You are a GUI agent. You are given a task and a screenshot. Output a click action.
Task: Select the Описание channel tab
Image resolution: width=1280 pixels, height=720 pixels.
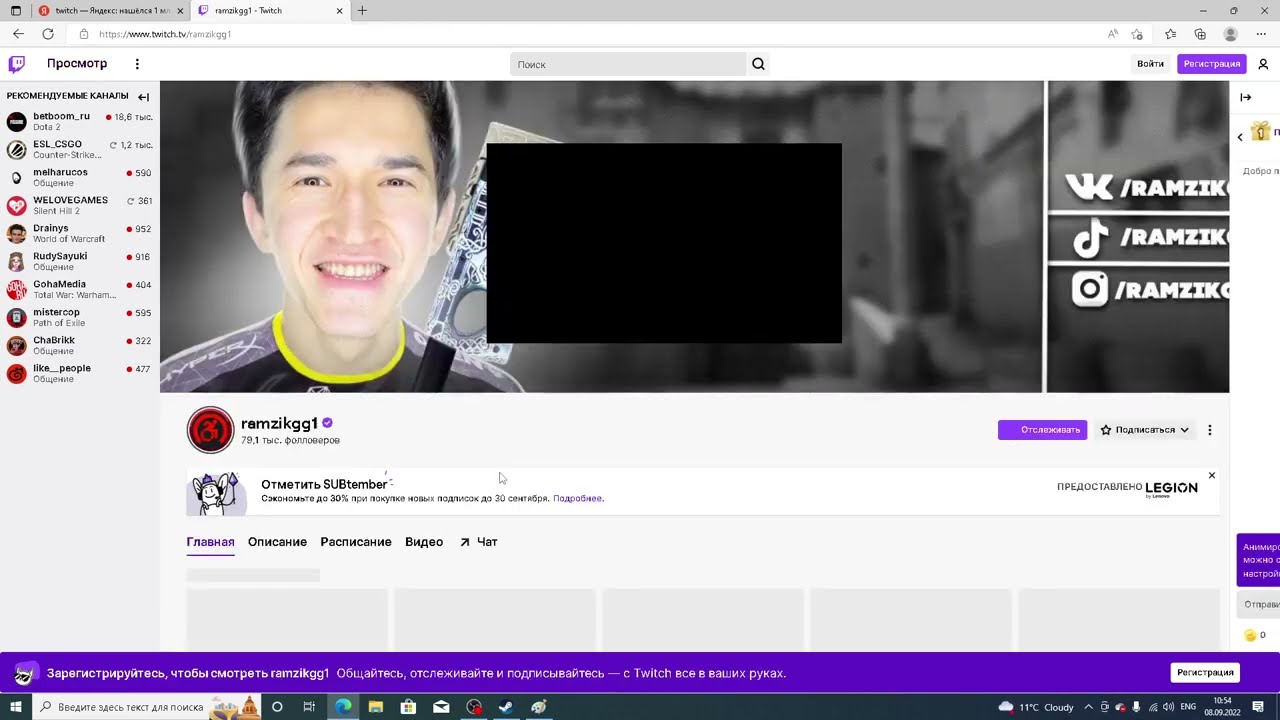277,542
